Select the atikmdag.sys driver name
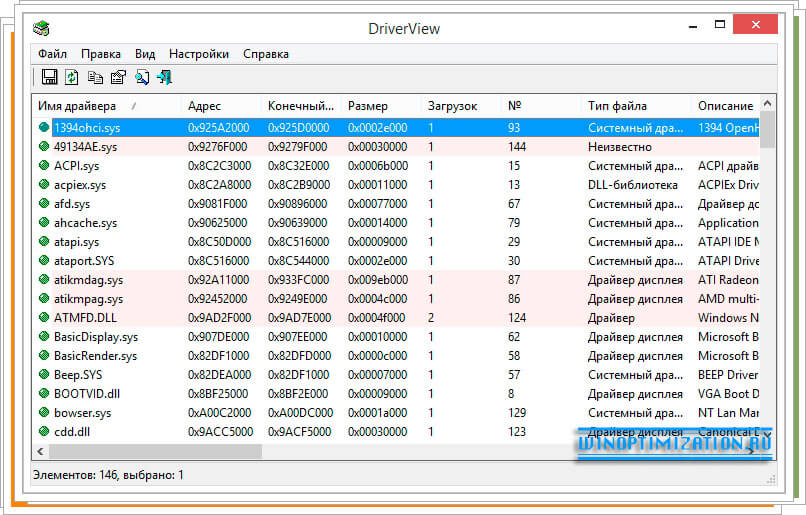 click(88, 280)
